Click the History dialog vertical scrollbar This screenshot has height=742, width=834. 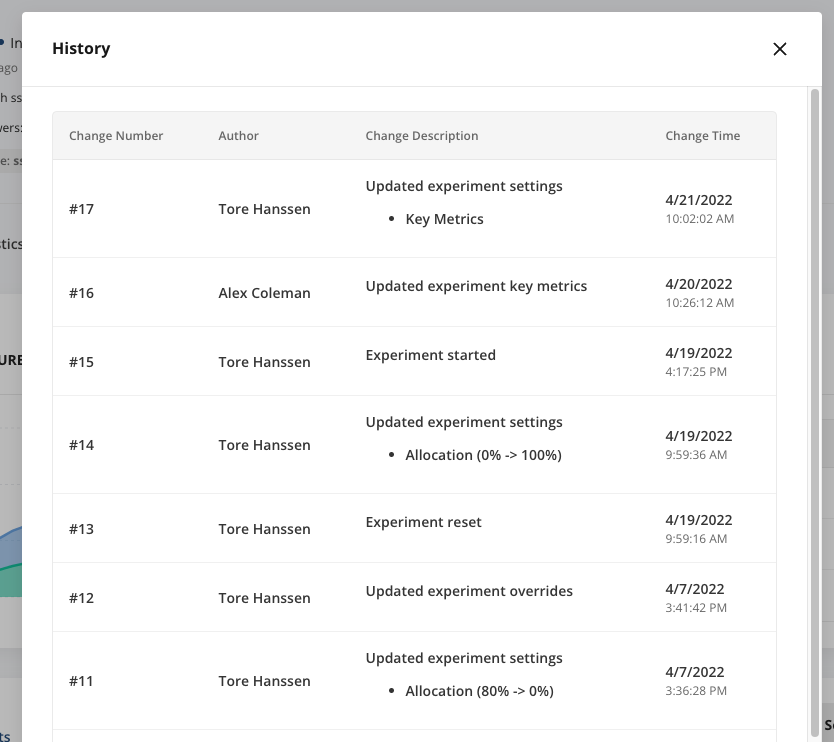point(814,412)
